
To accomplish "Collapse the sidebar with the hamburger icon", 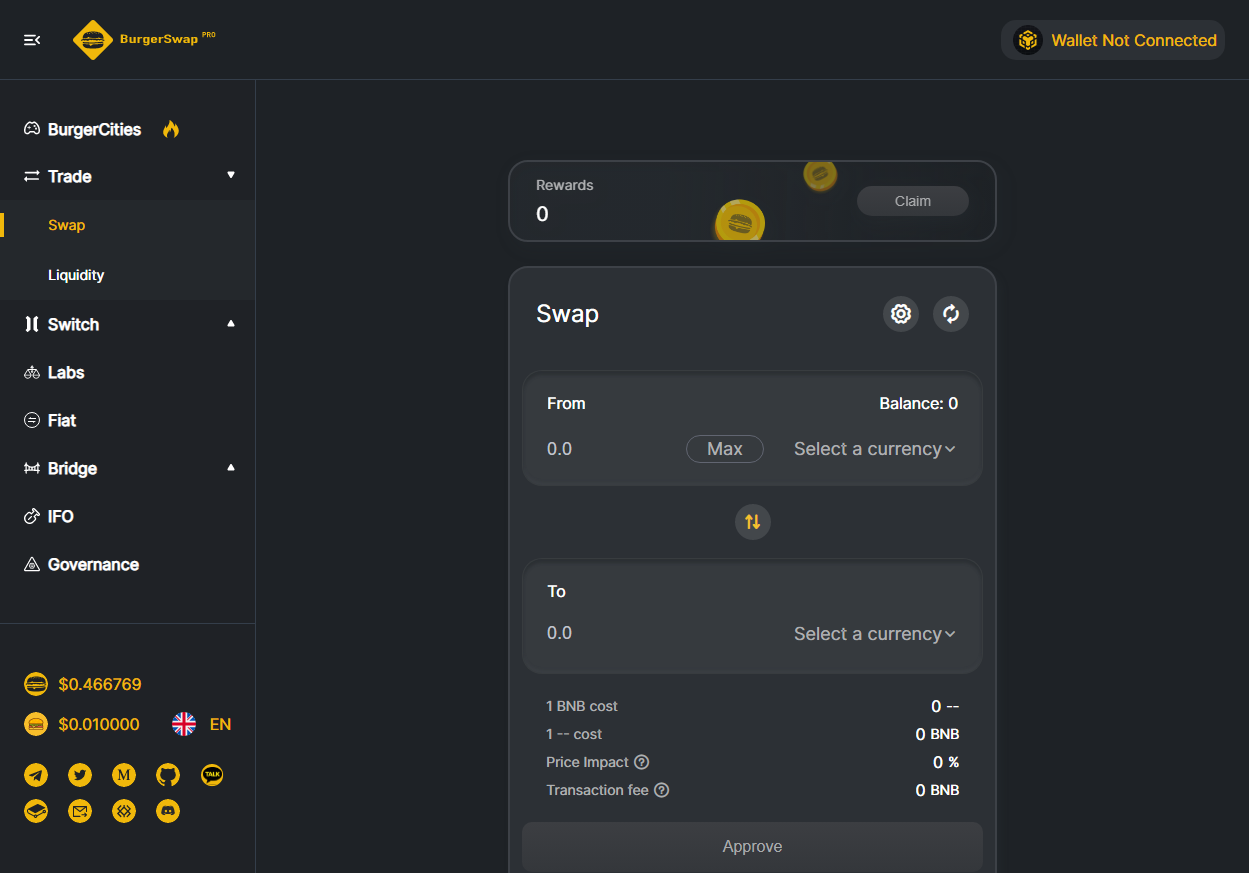I will coord(32,40).
